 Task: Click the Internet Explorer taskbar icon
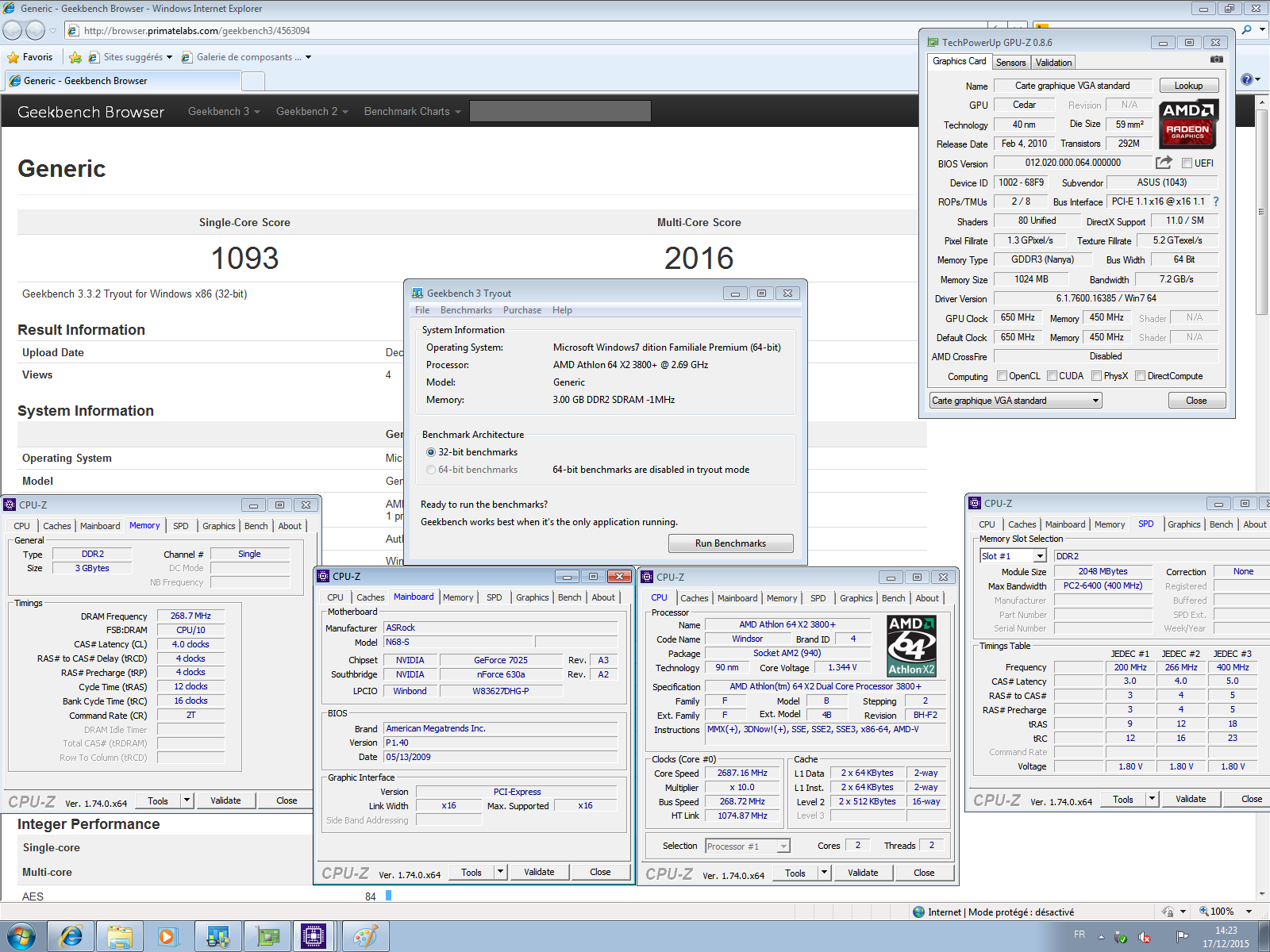[x=71, y=937]
